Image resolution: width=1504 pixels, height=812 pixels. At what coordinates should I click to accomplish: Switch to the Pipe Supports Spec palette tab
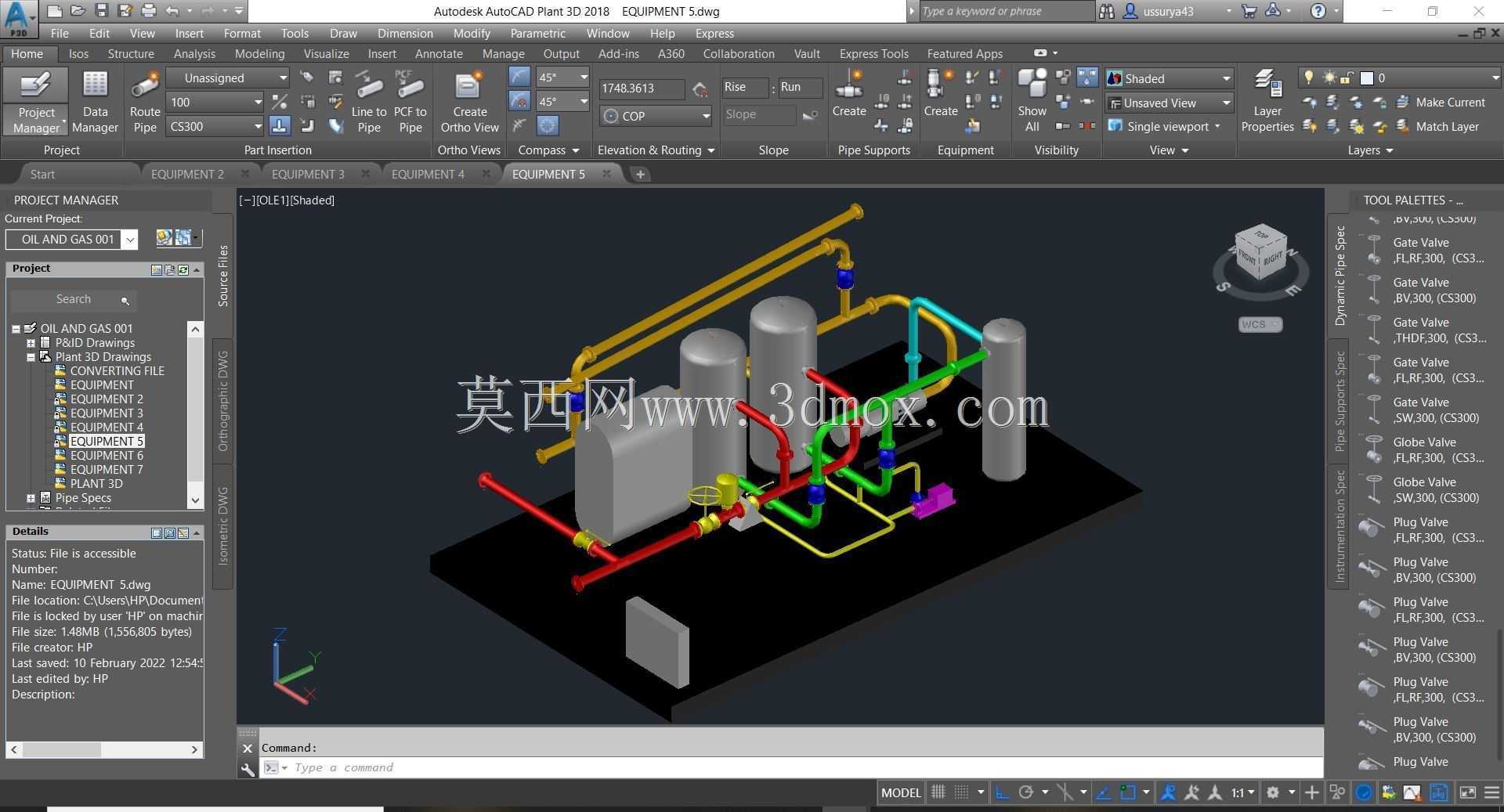[x=1339, y=402]
